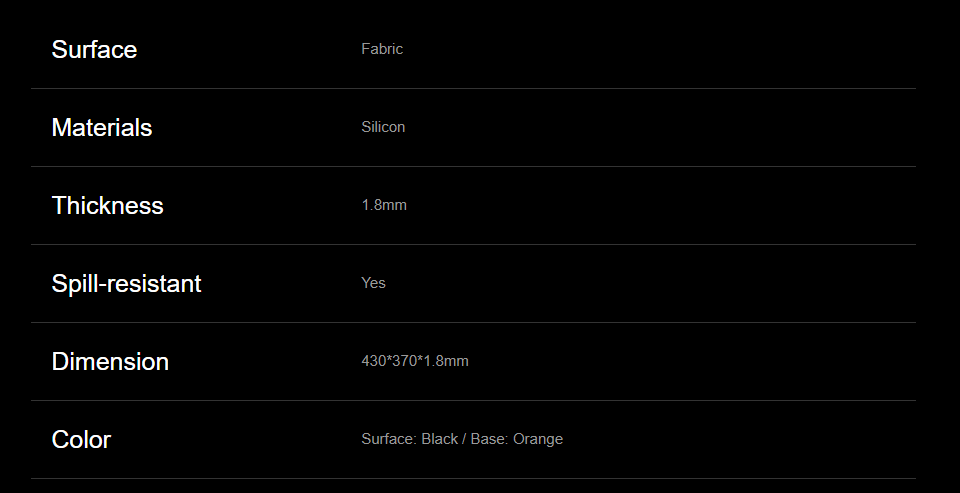Select the 430*370*1.8mm dimension value
Viewport: 960px width, 493px height.
pyautogui.click(x=415, y=361)
